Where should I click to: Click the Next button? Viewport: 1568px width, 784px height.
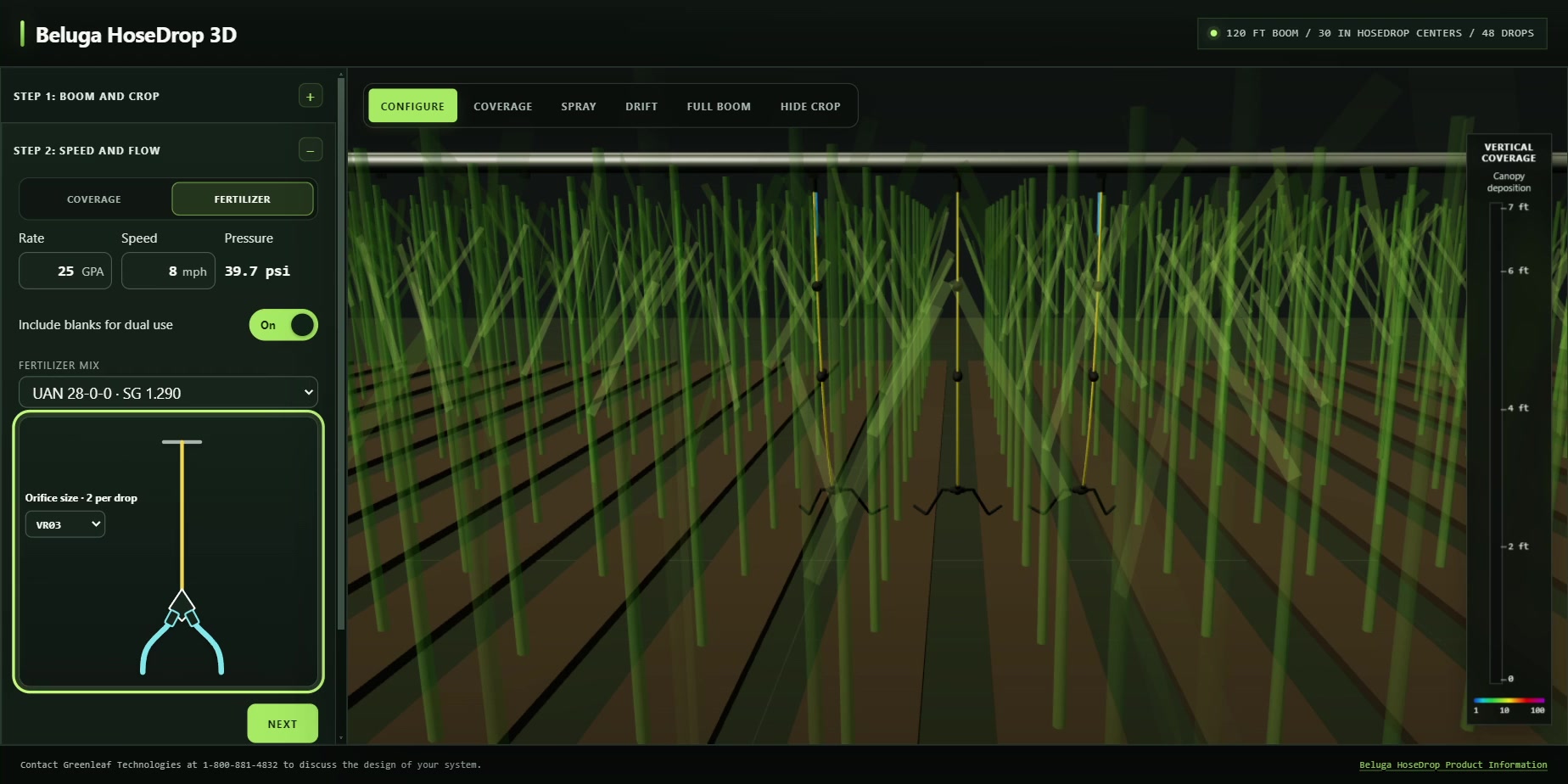tap(283, 724)
